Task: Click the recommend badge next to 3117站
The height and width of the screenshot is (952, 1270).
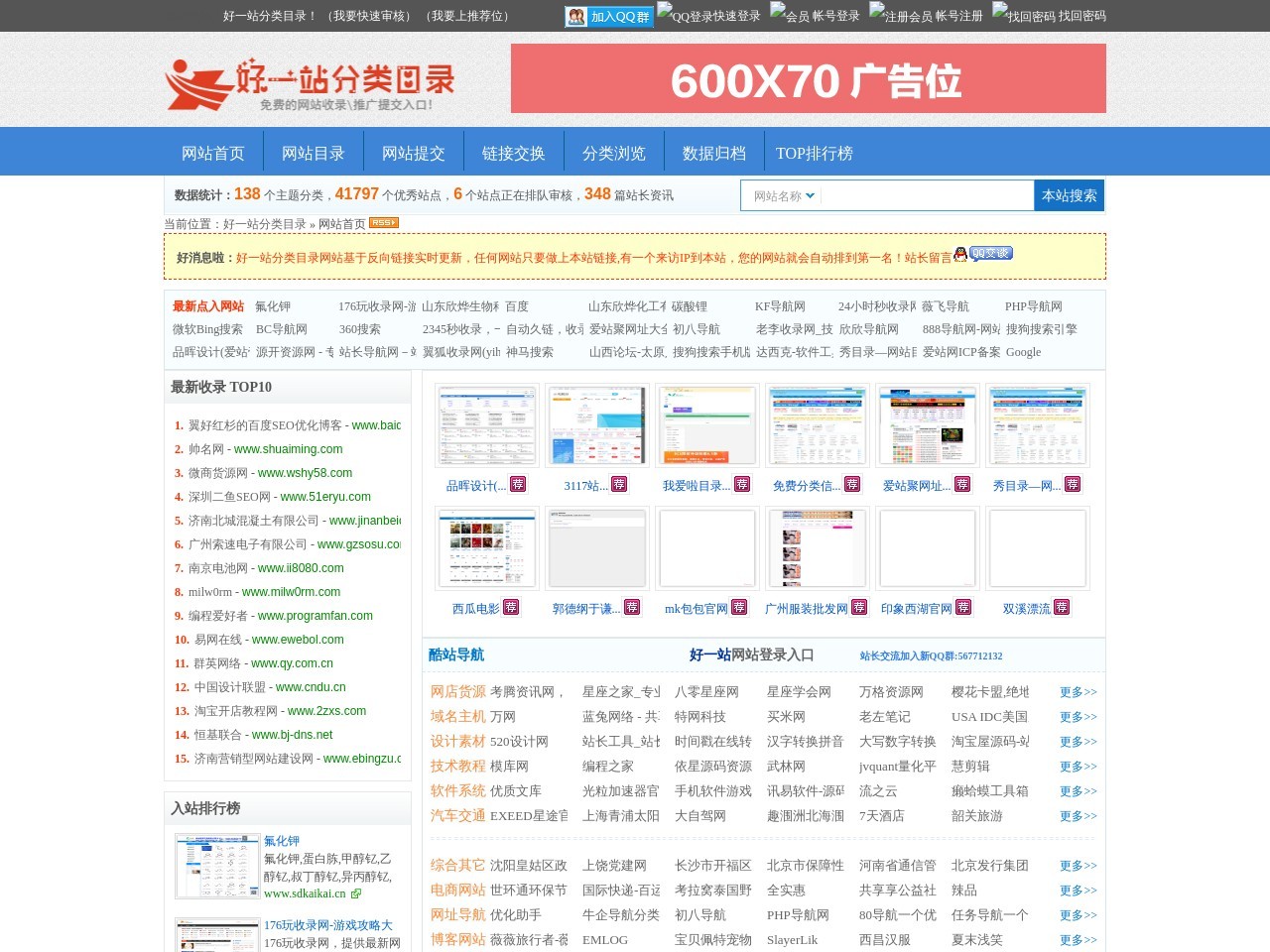Action: coord(619,485)
